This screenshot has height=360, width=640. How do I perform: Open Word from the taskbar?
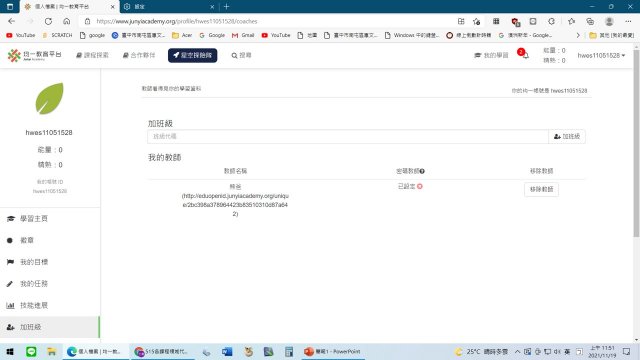[227, 351]
